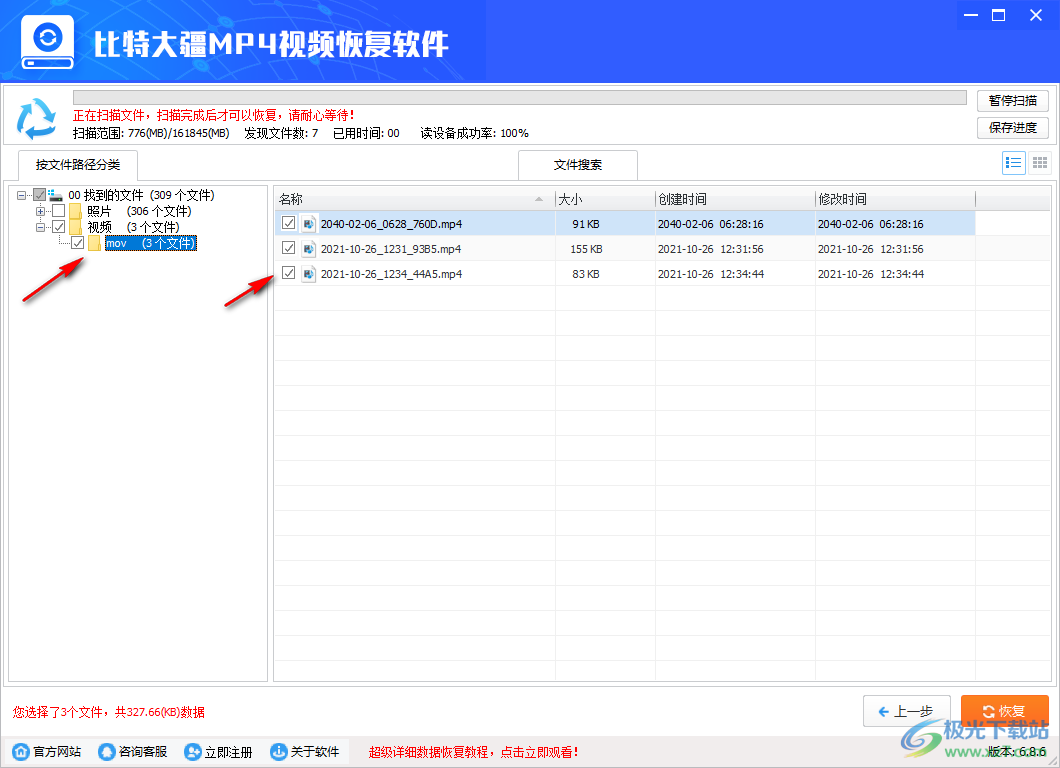Click the 官方网站 home icon
1060x768 pixels.
(x=21, y=752)
